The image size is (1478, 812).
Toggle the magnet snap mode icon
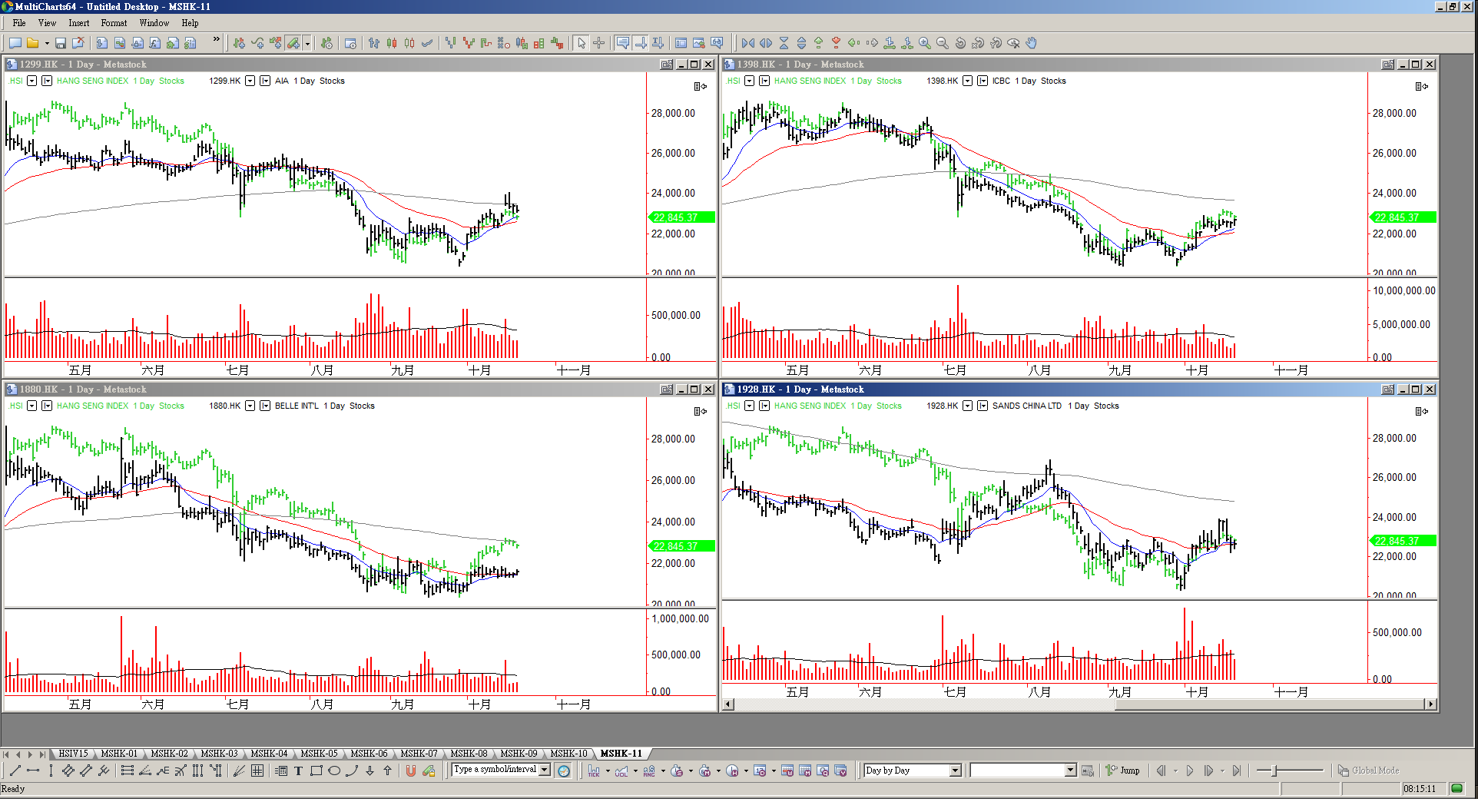(x=411, y=771)
